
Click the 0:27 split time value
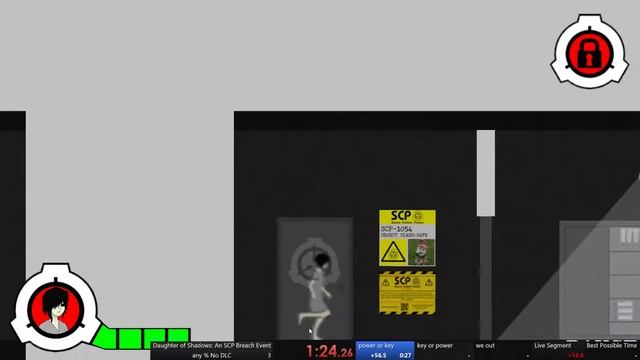tap(405, 356)
